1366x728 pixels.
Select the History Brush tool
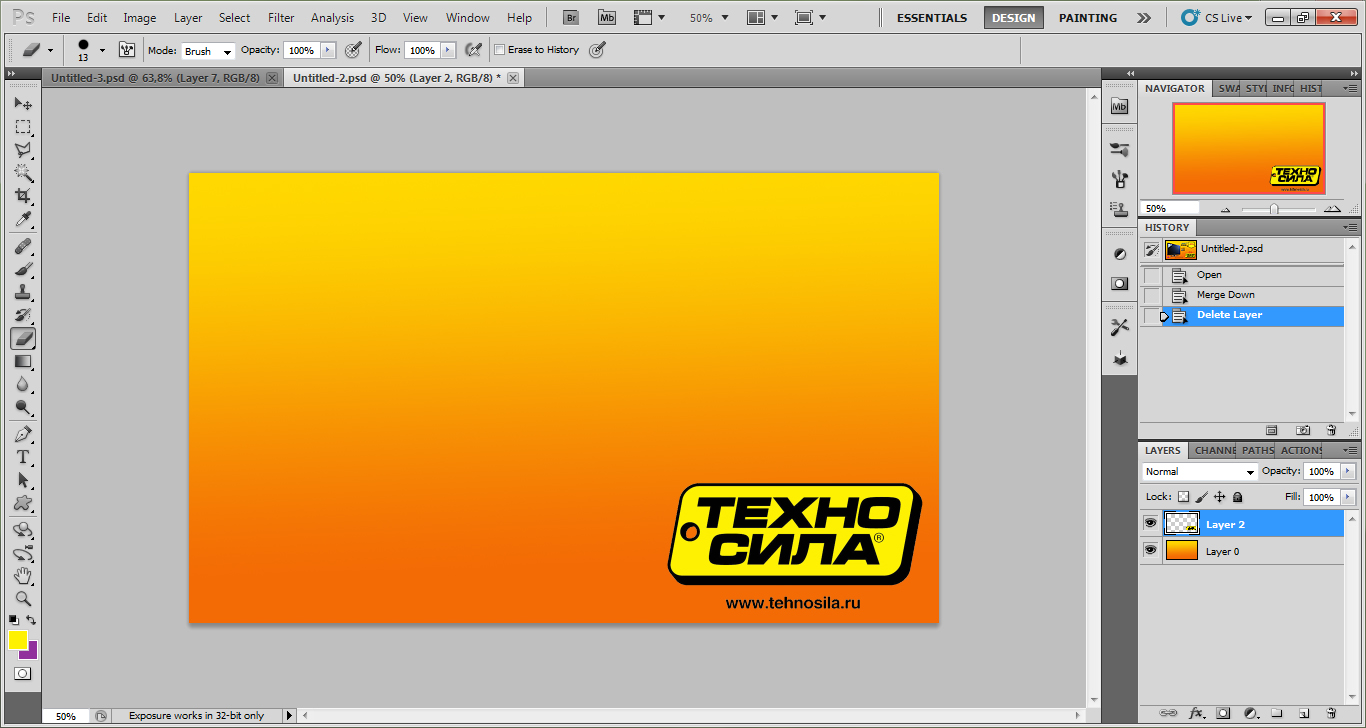22,315
